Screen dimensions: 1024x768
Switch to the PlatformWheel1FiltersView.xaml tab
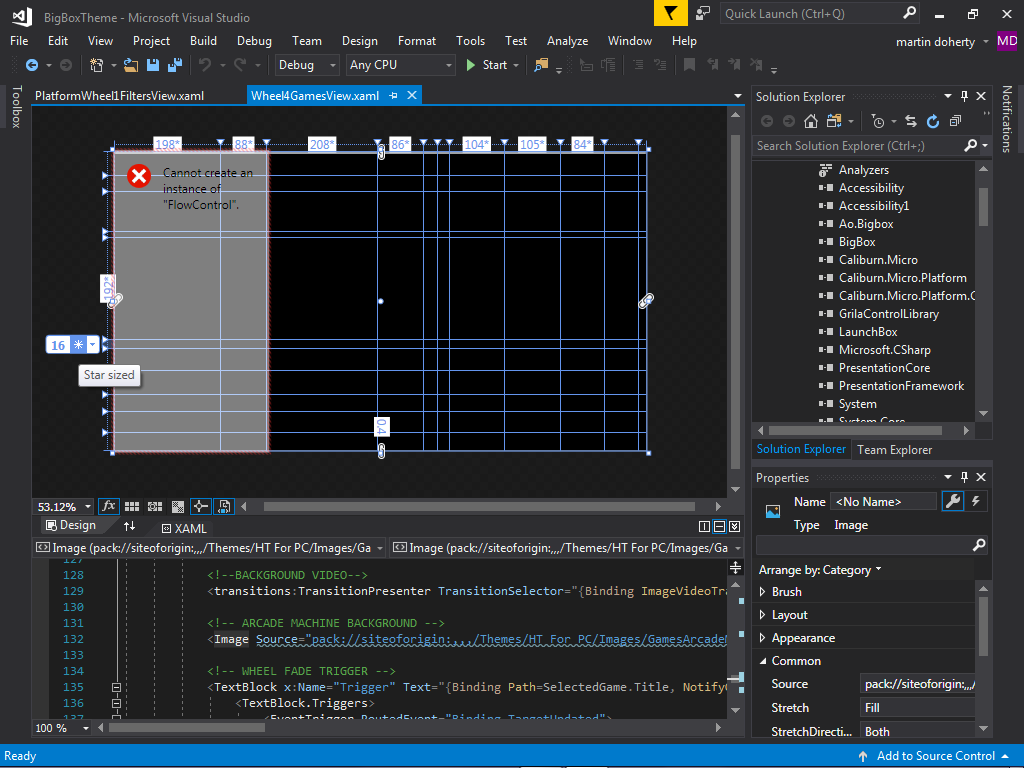(x=119, y=96)
